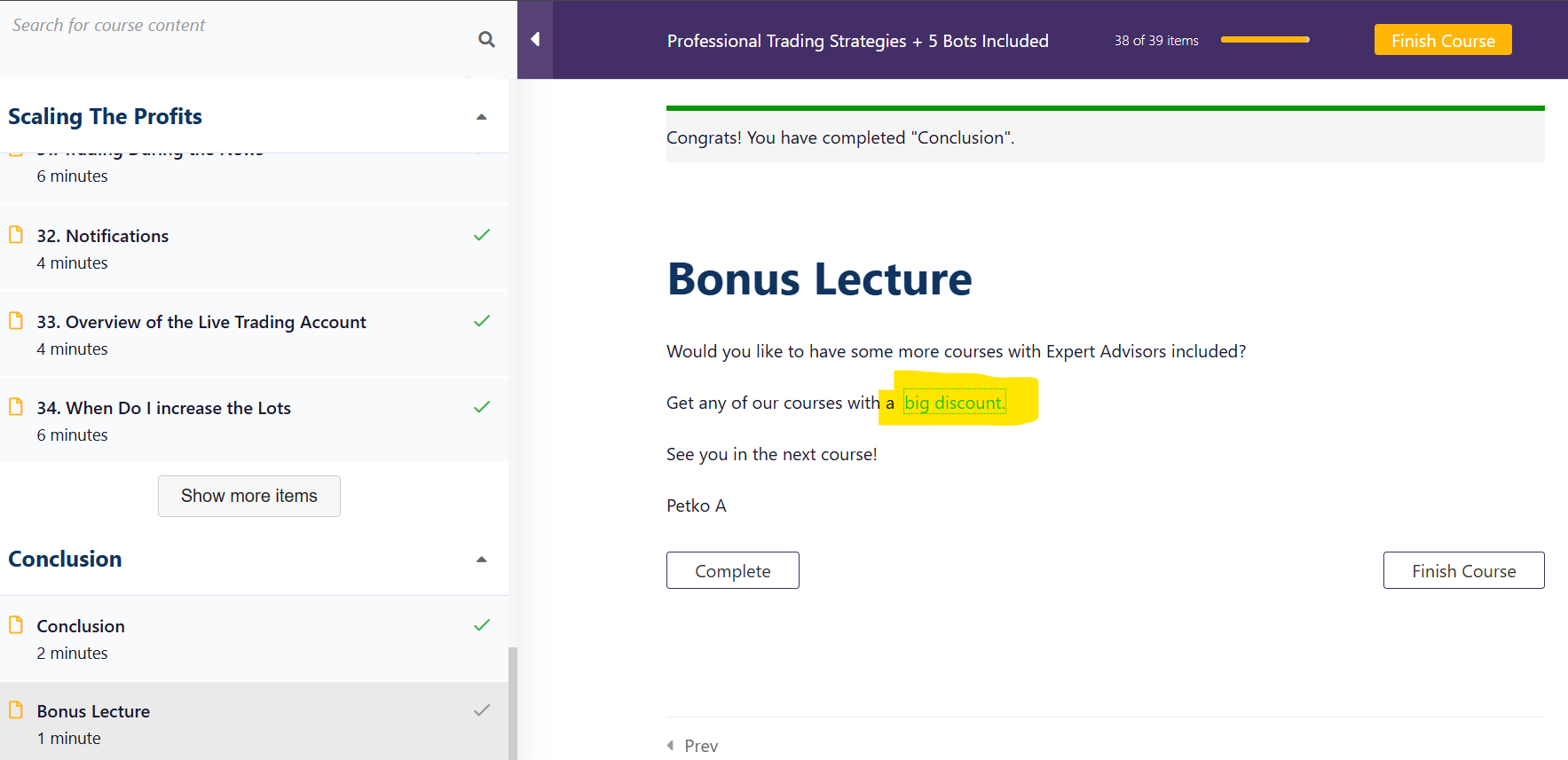Click the 38 of 39 items counter
The height and width of the screenshot is (760, 1568).
click(x=1156, y=40)
